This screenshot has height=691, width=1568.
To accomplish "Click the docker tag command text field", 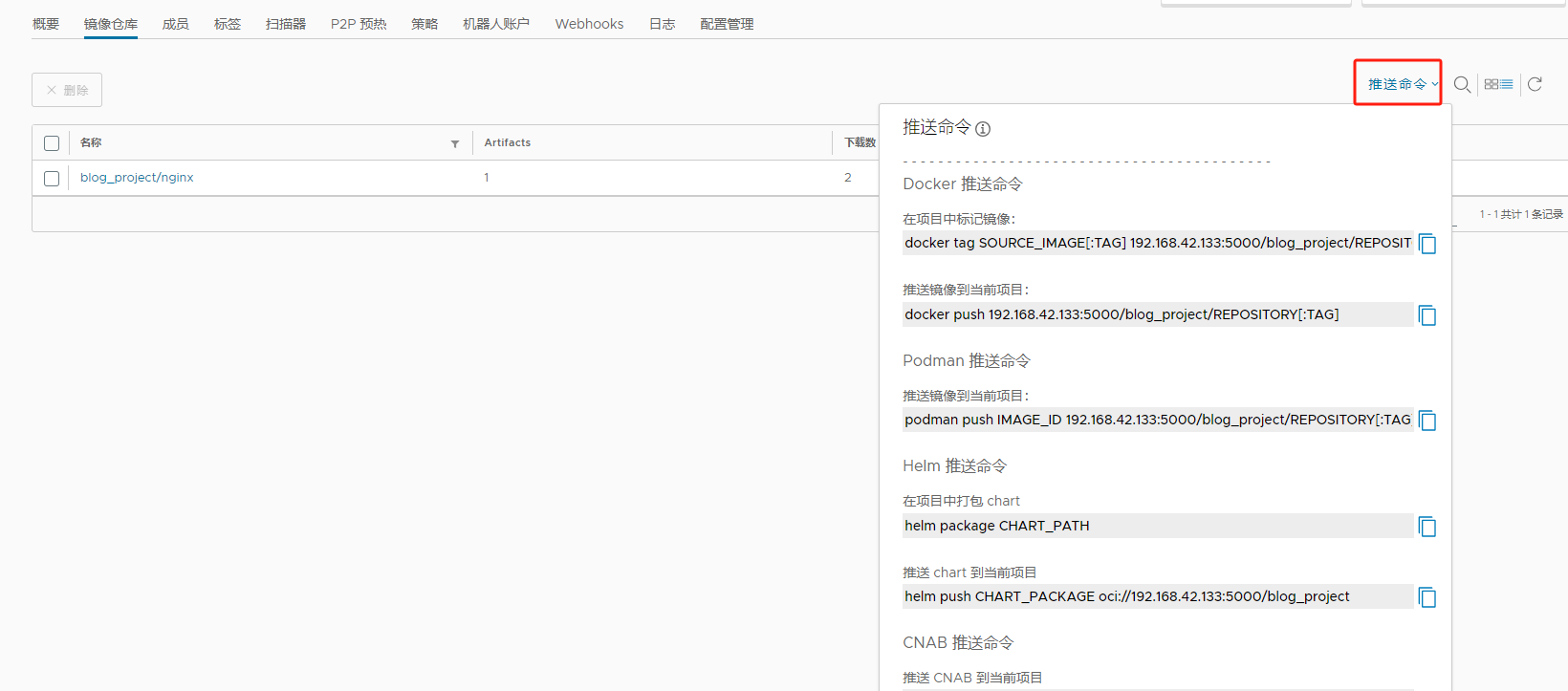I will (1157, 243).
